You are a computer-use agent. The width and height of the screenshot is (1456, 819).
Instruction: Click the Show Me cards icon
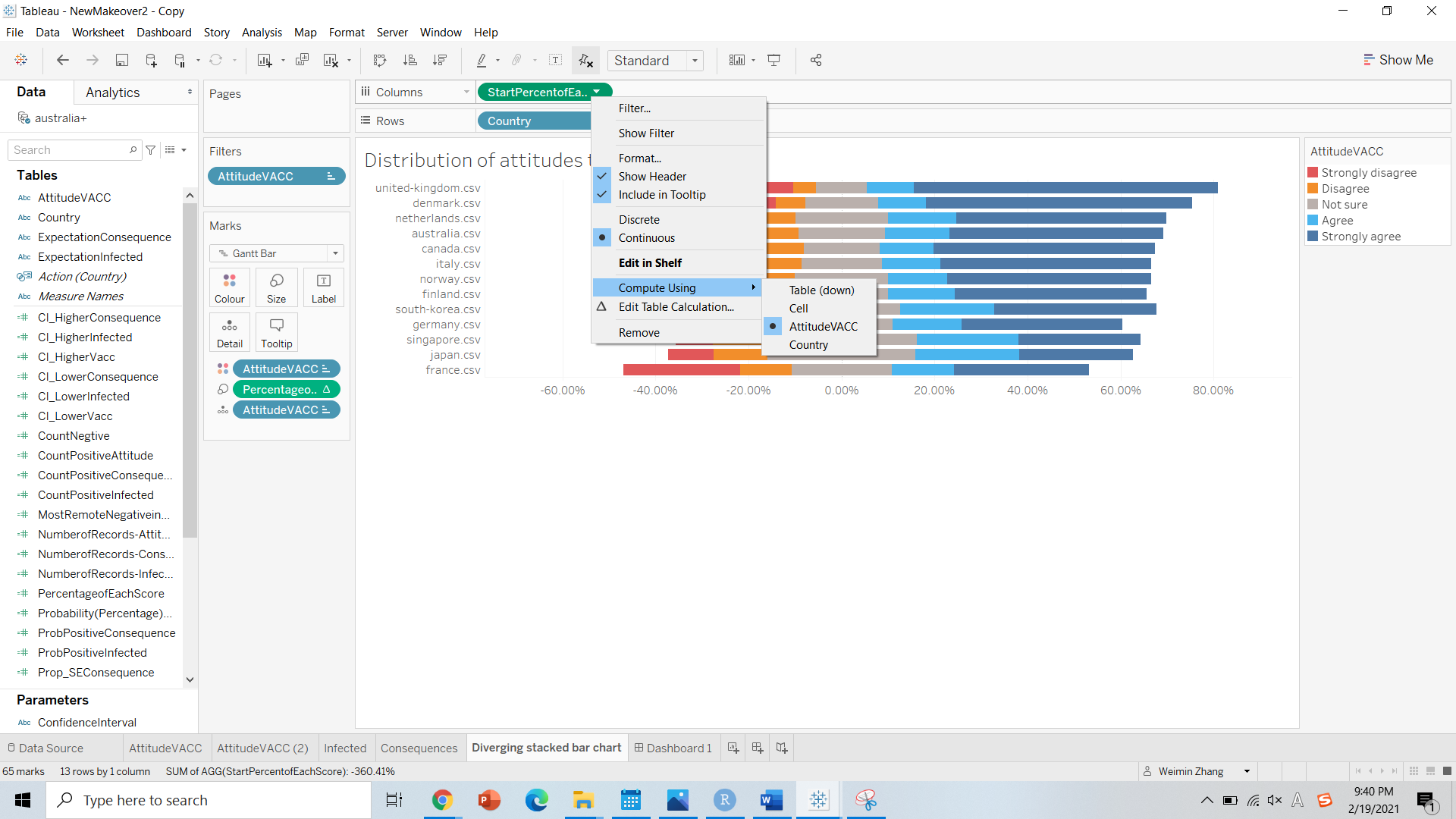pyautogui.click(x=736, y=60)
